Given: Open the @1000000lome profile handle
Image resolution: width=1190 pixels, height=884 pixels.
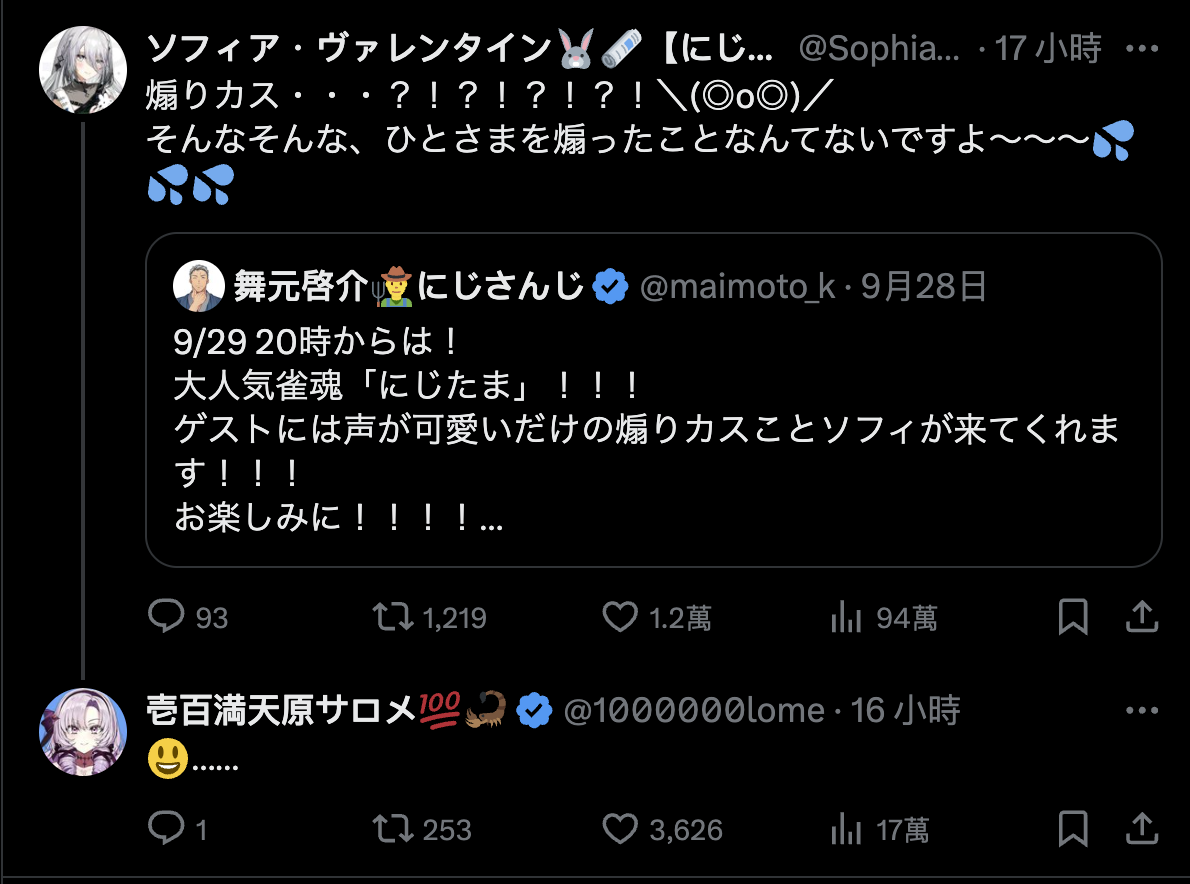Looking at the screenshot, I should [694, 711].
